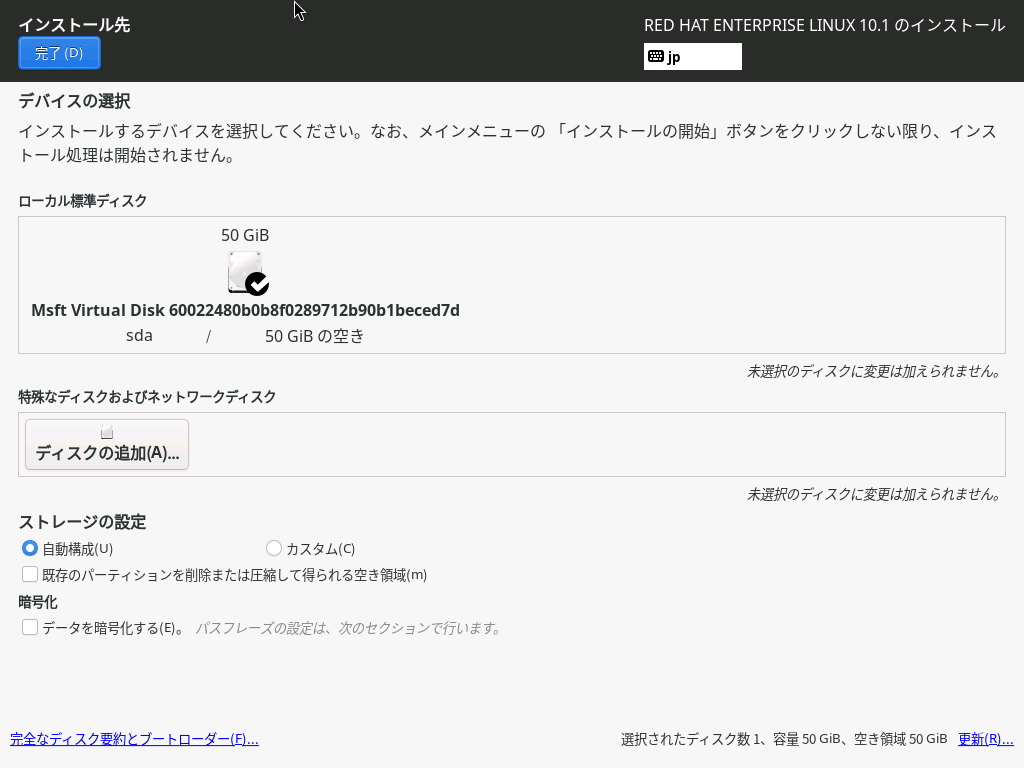Click the keyboard icon beside jp
The image size is (1024, 768).
click(x=656, y=57)
